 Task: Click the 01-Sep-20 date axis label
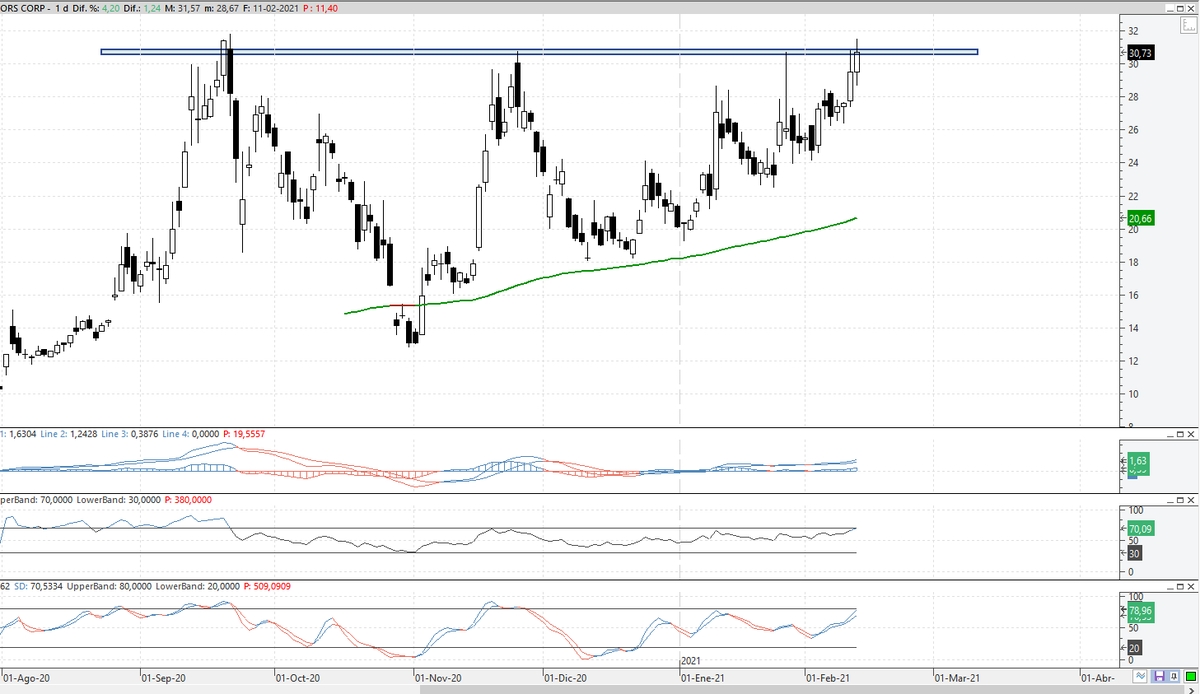(x=166, y=677)
